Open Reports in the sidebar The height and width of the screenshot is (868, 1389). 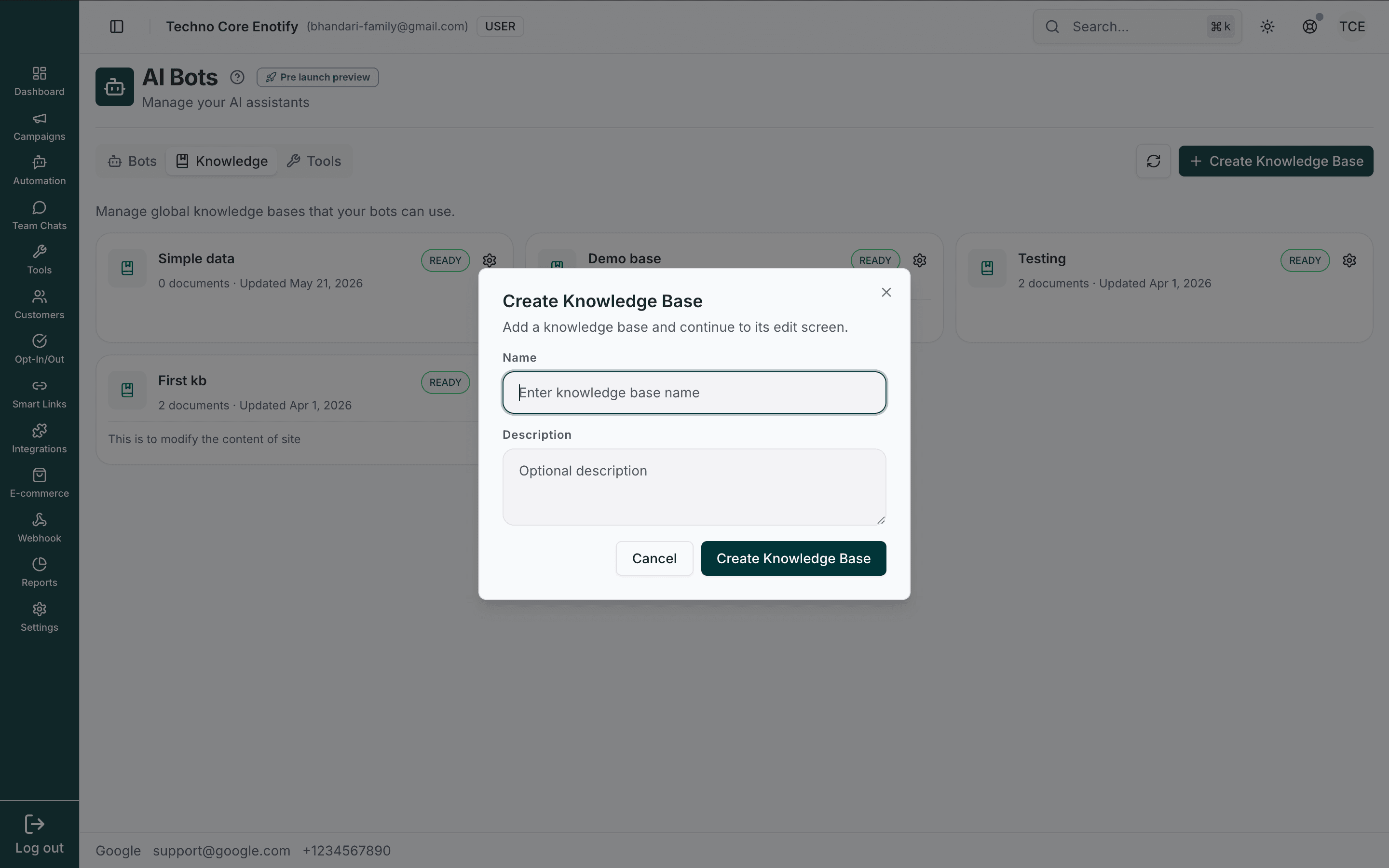tap(39, 573)
